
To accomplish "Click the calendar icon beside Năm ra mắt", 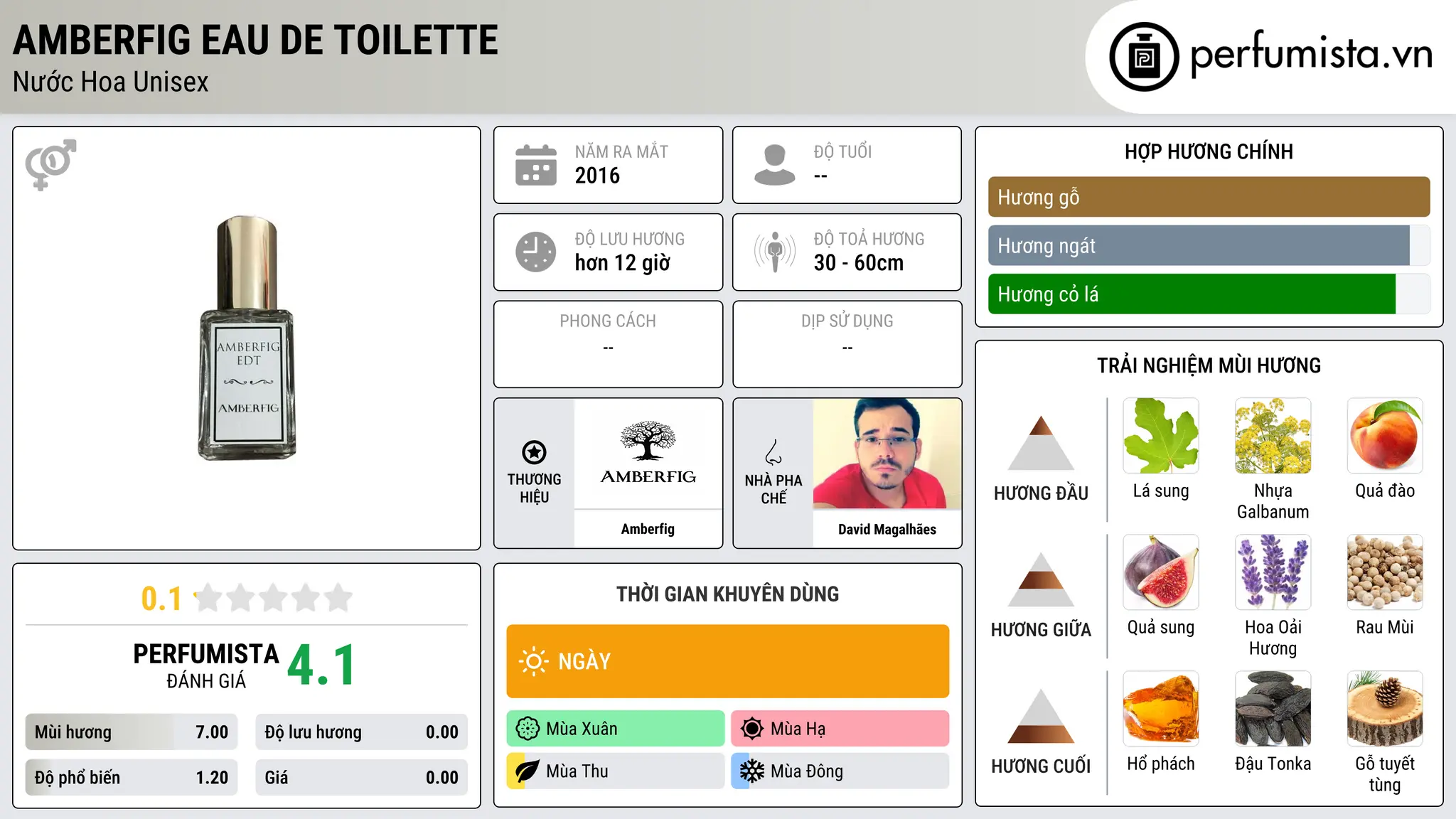I will coord(536,165).
